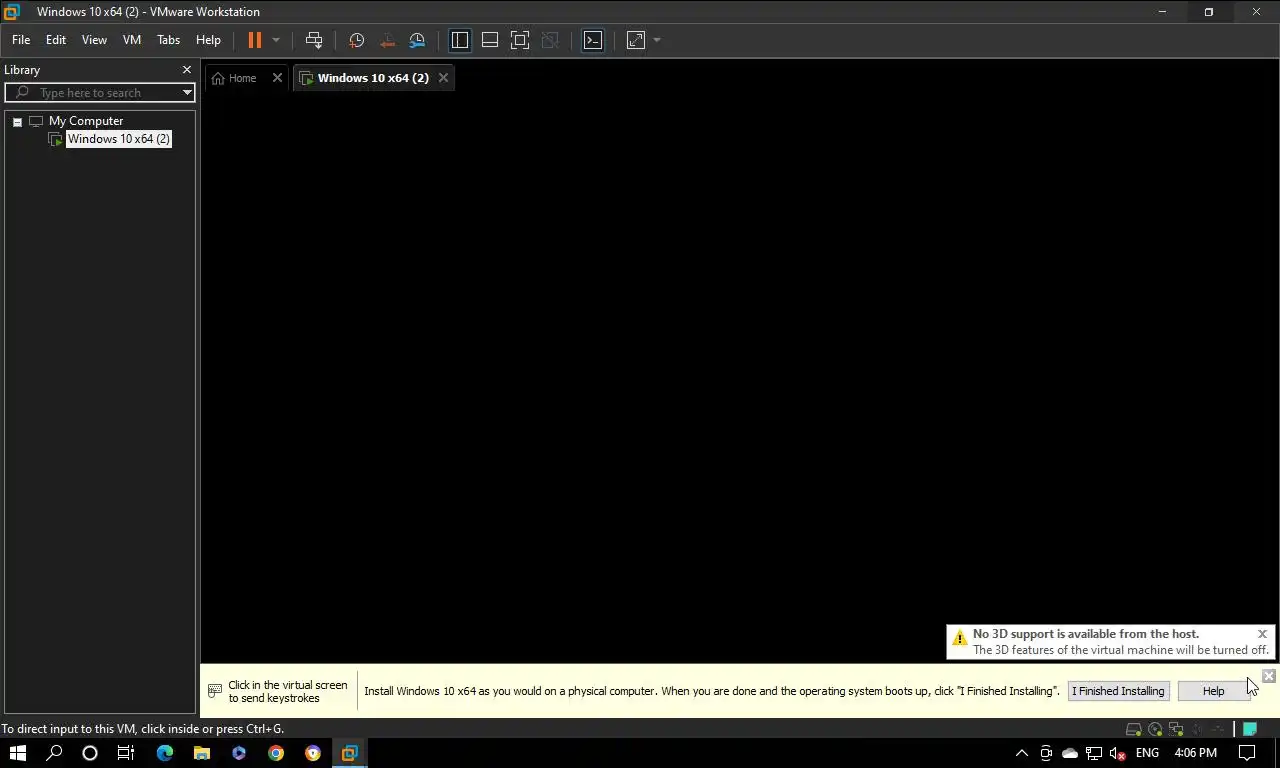
Task: Toggle the library sidebar view
Action: click(x=460, y=40)
